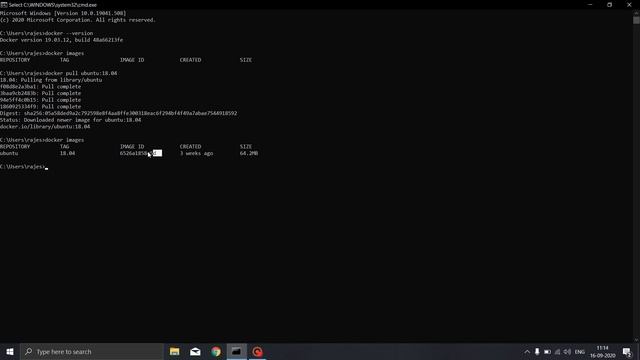Click the Microsoft Corporation copyright line
640x360 pixels.
pyautogui.click(x=78, y=20)
